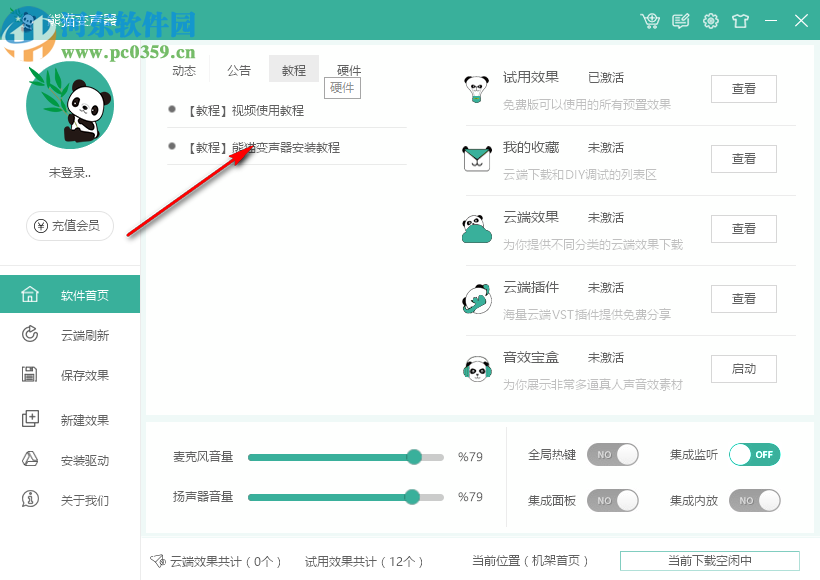Enable the 集成面板 toggle

[613, 501]
